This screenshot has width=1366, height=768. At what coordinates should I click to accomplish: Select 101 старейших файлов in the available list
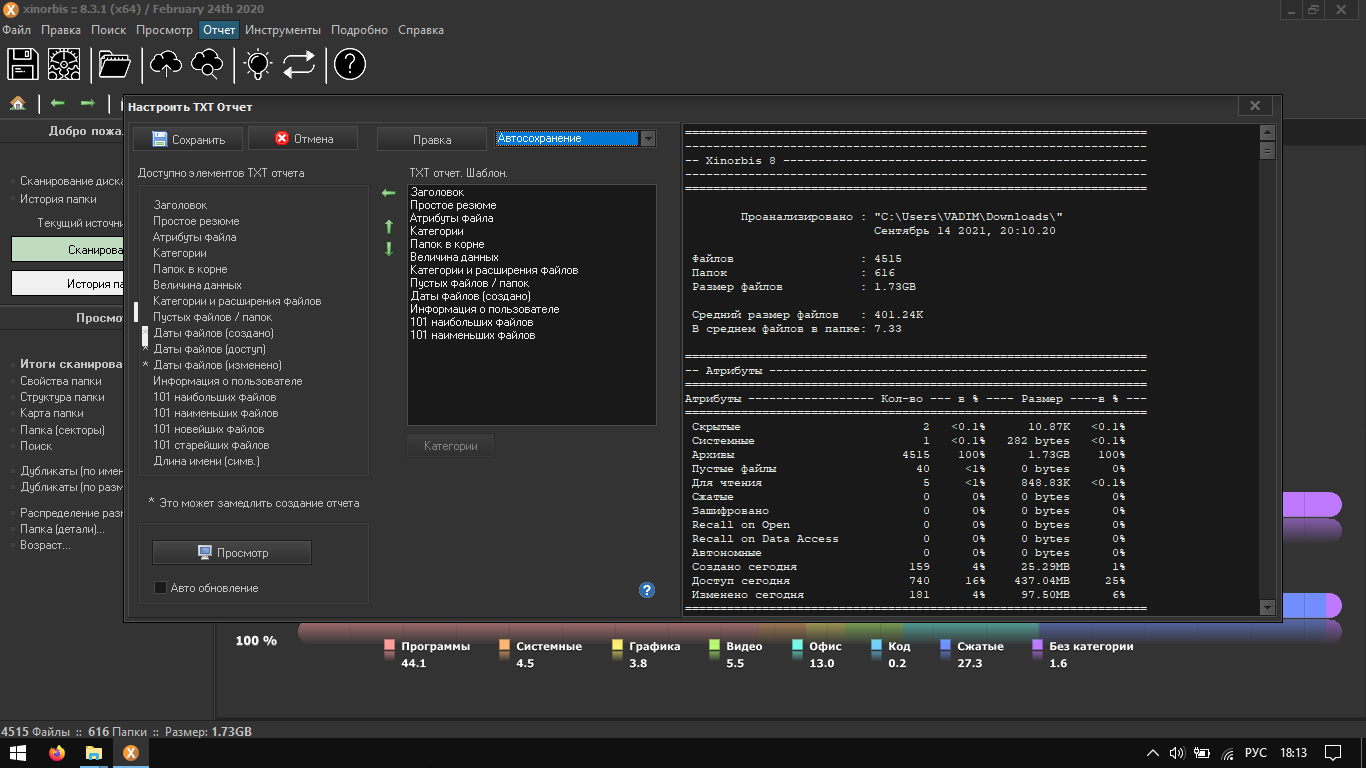pyautogui.click(x=211, y=445)
